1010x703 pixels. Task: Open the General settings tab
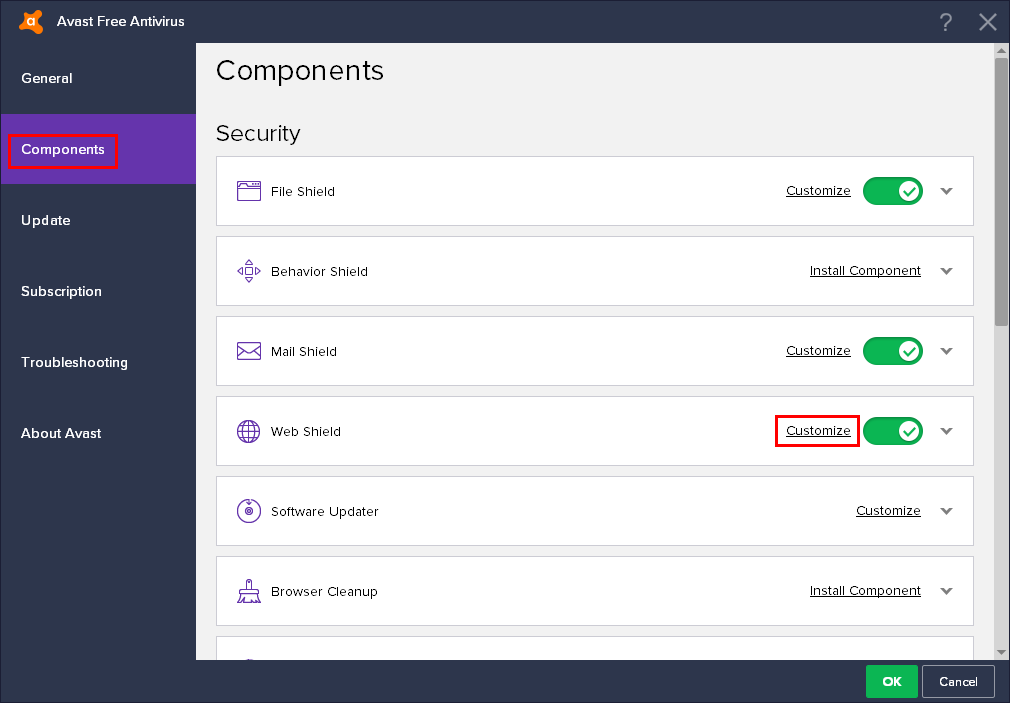pyautogui.click(x=98, y=78)
